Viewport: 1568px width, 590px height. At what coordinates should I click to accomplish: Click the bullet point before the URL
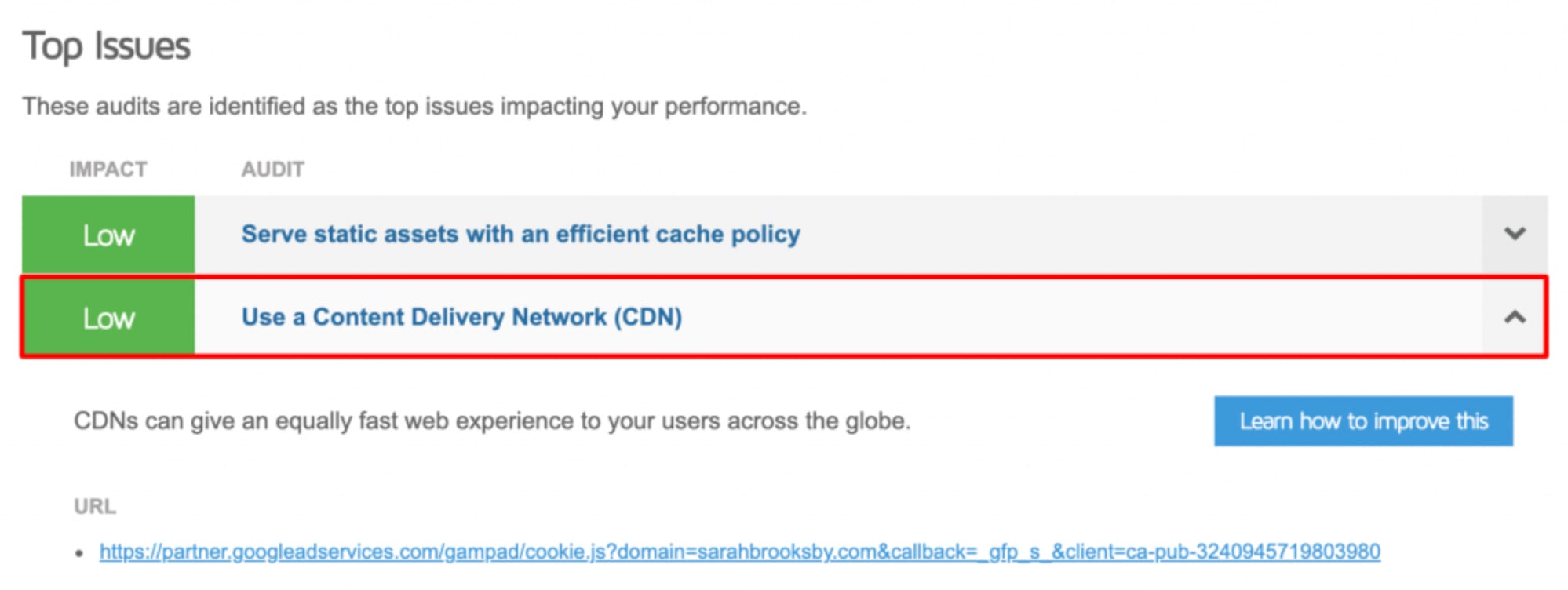[x=79, y=553]
